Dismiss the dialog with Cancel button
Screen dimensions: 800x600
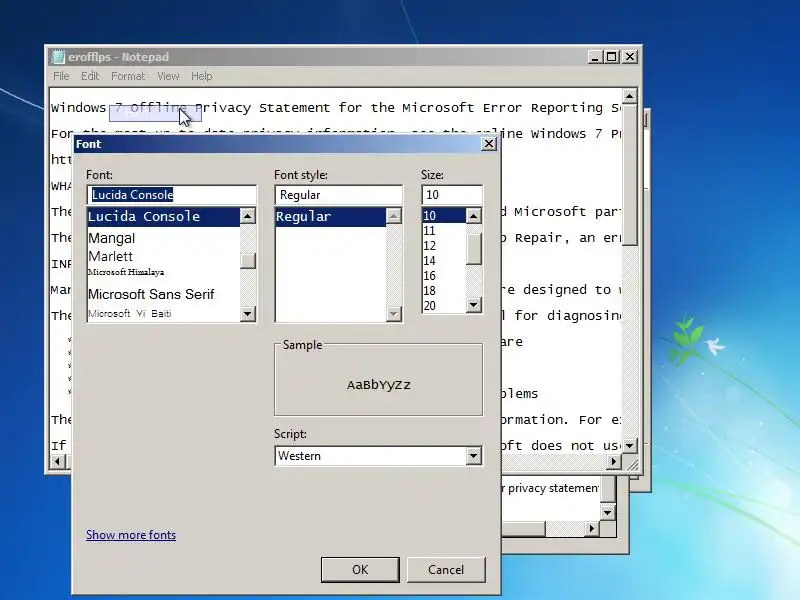446,569
